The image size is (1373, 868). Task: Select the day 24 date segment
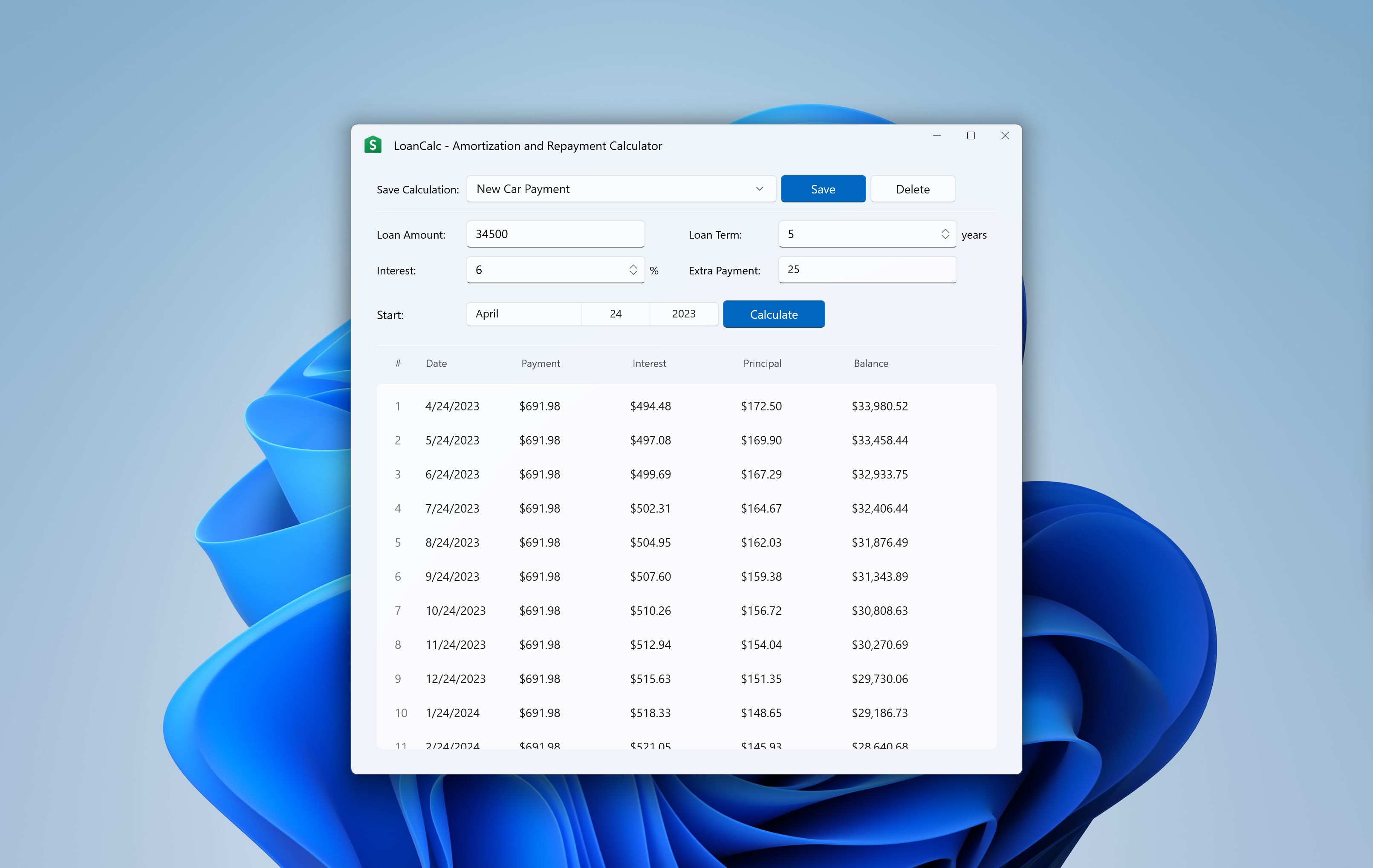[x=615, y=314]
